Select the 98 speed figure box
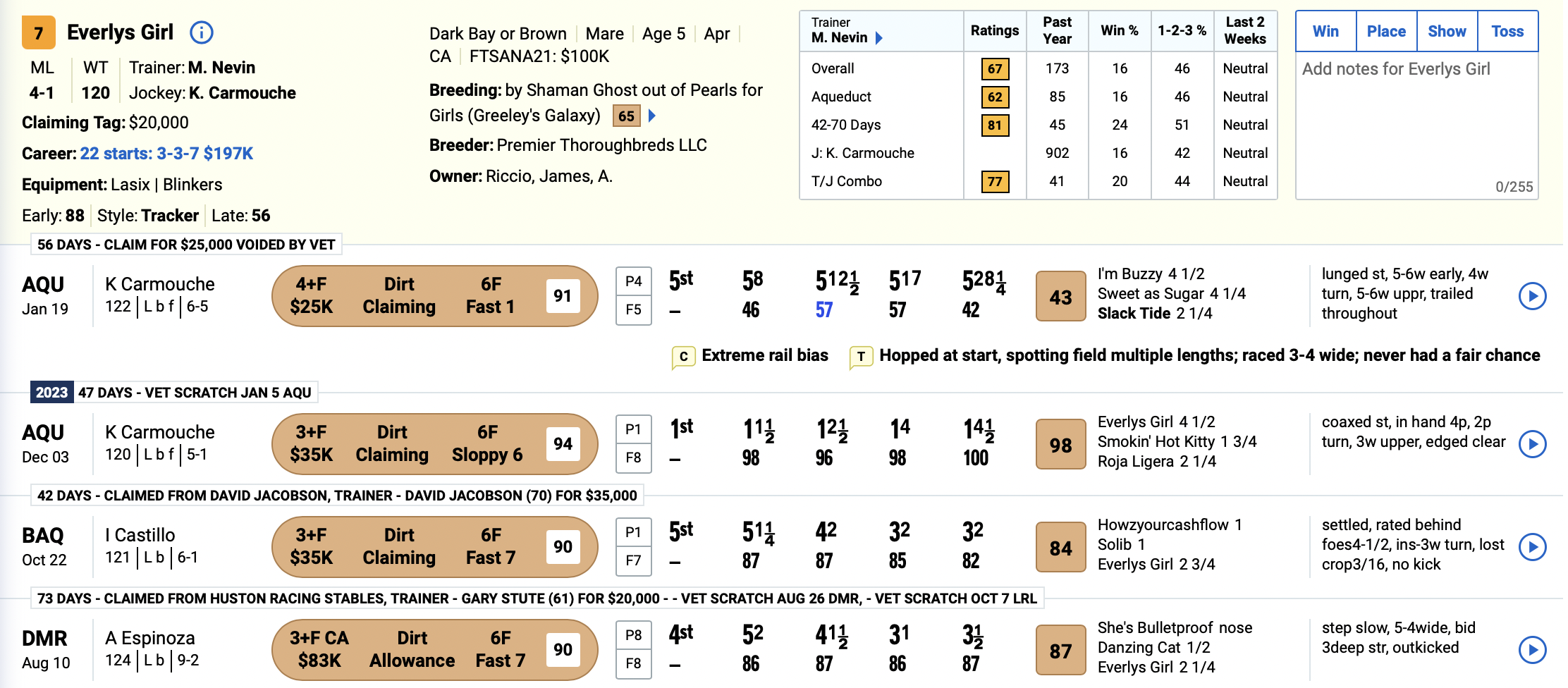Viewport: 1568px width, 688px height. (x=1060, y=445)
